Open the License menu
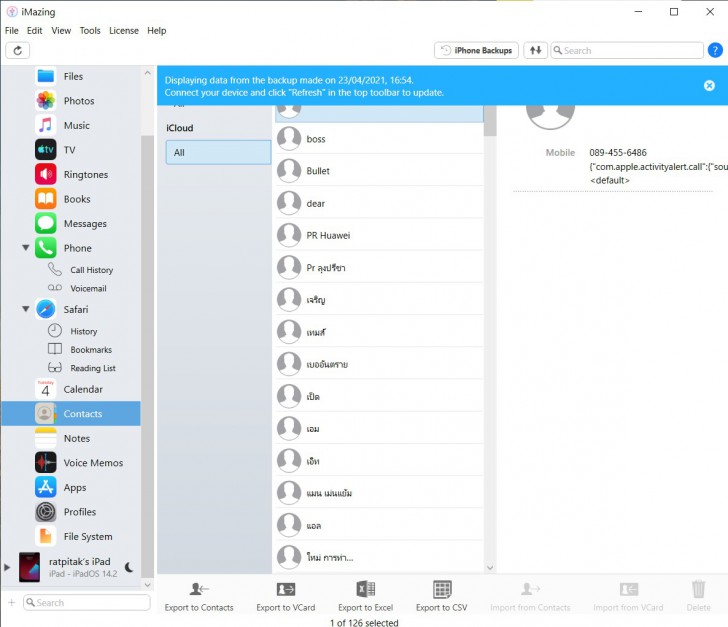Viewport: 728px width, 627px height. coord(124,31)
